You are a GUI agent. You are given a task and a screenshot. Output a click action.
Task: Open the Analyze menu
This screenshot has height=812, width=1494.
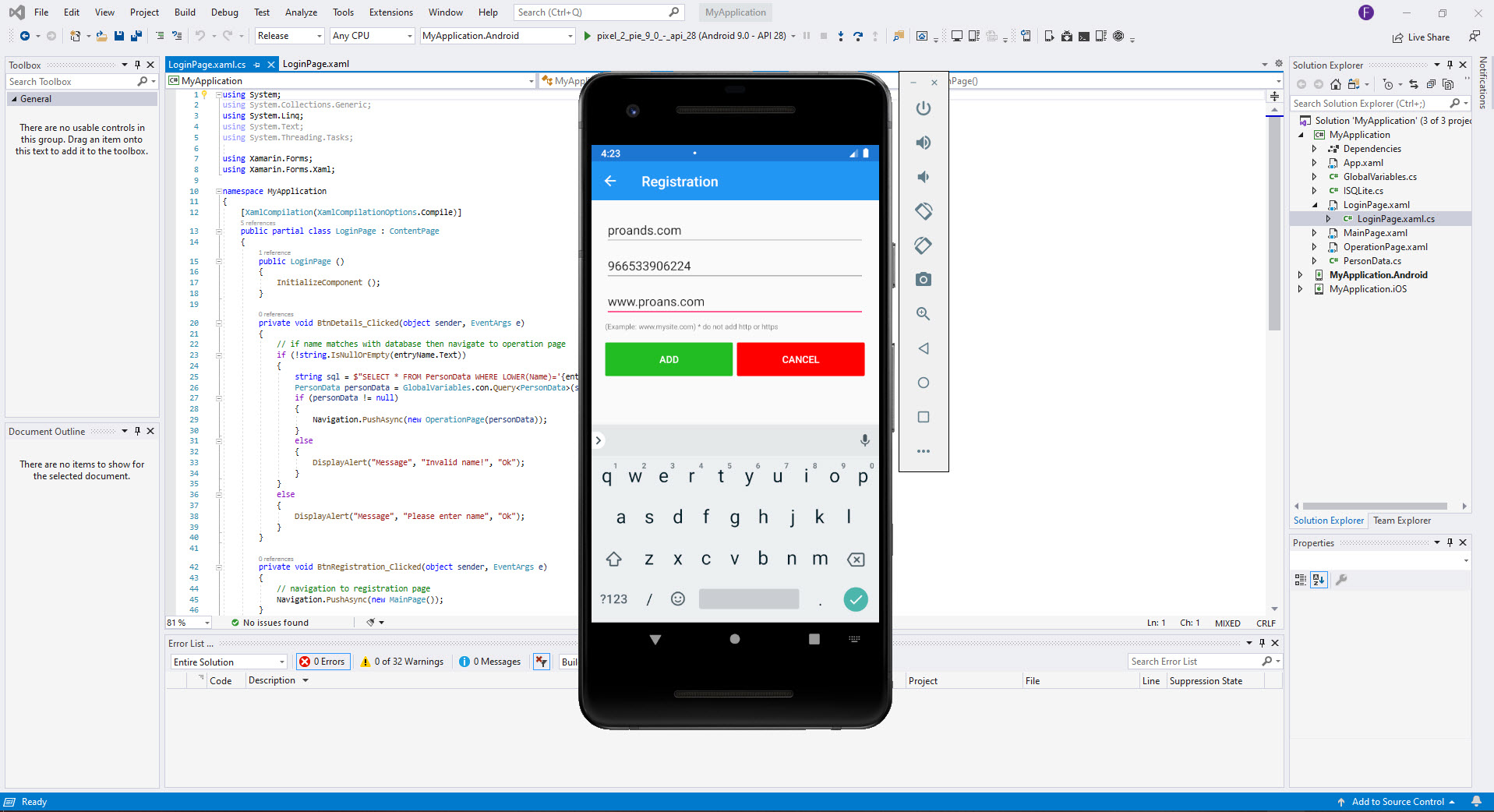pyautogui.click(x=301, y=12)
